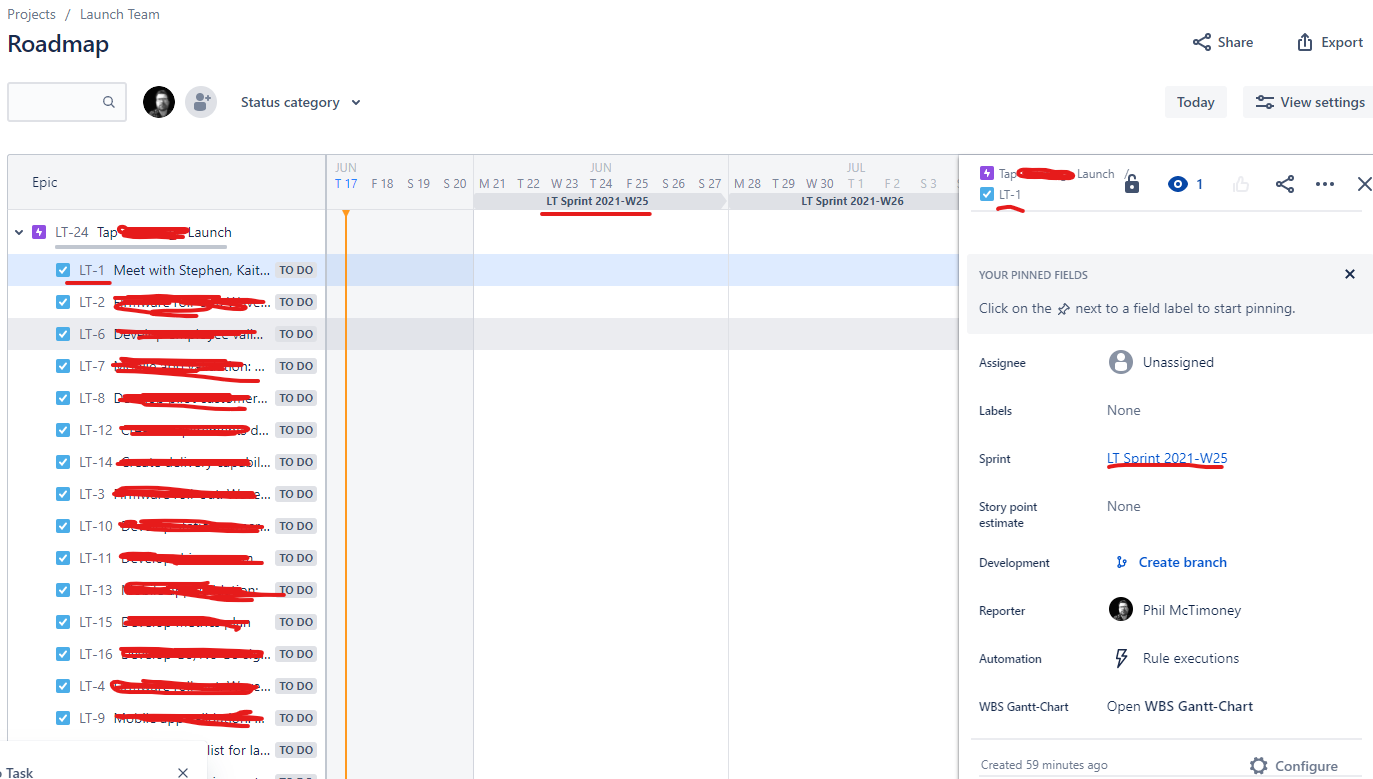Click the Create branch link

(x=1182, y=562)
